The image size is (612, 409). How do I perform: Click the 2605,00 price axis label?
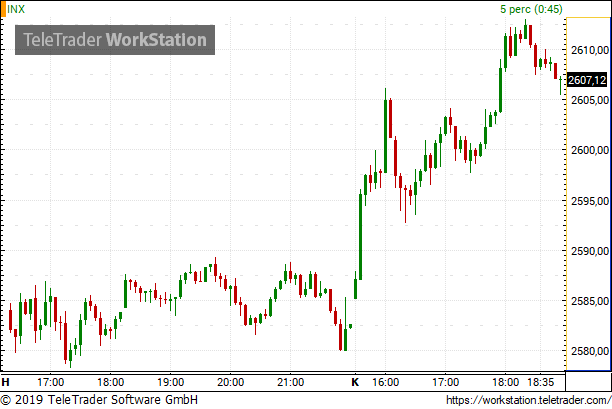click(590, 100)
